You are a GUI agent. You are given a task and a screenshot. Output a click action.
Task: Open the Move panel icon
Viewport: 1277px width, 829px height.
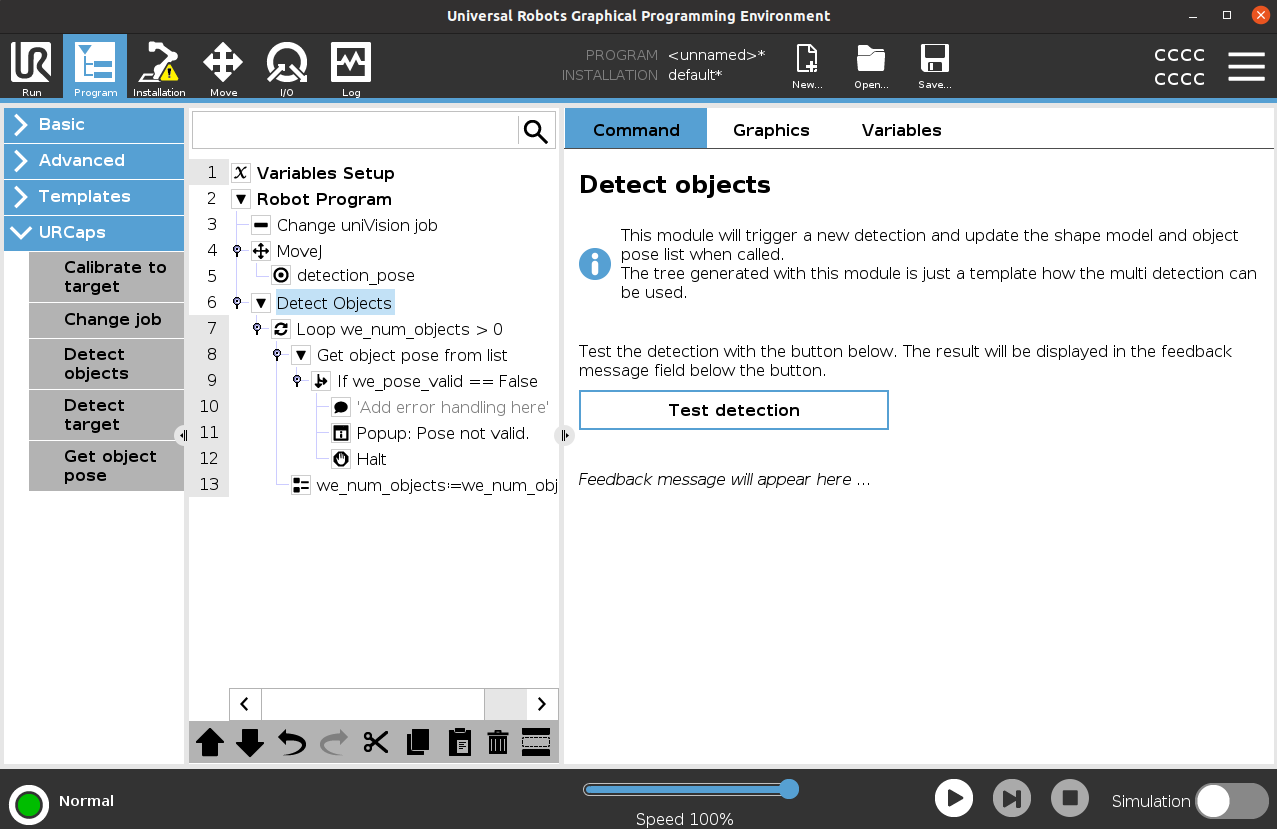(x=223, y=68)
